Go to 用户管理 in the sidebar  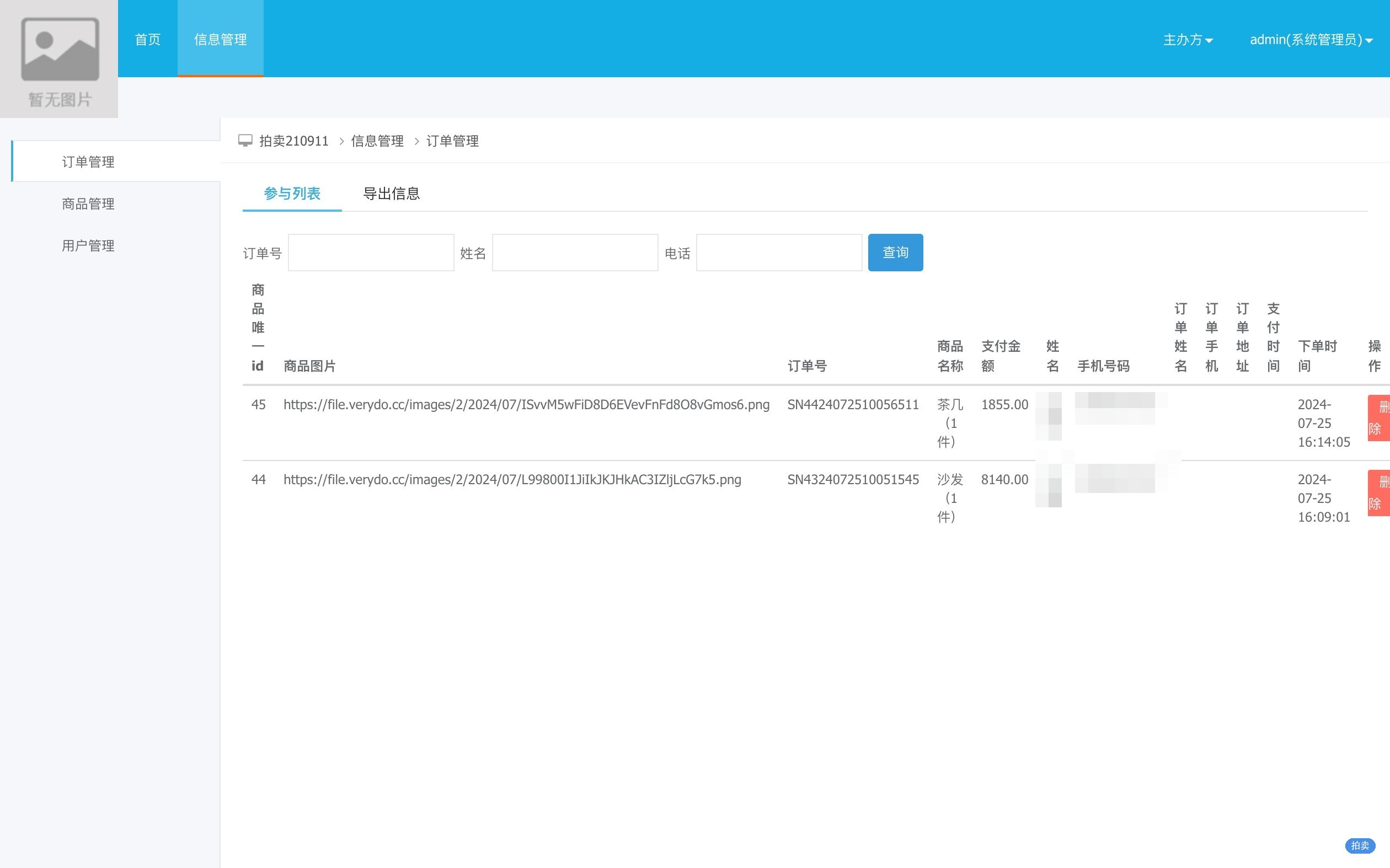pos(88,246)
